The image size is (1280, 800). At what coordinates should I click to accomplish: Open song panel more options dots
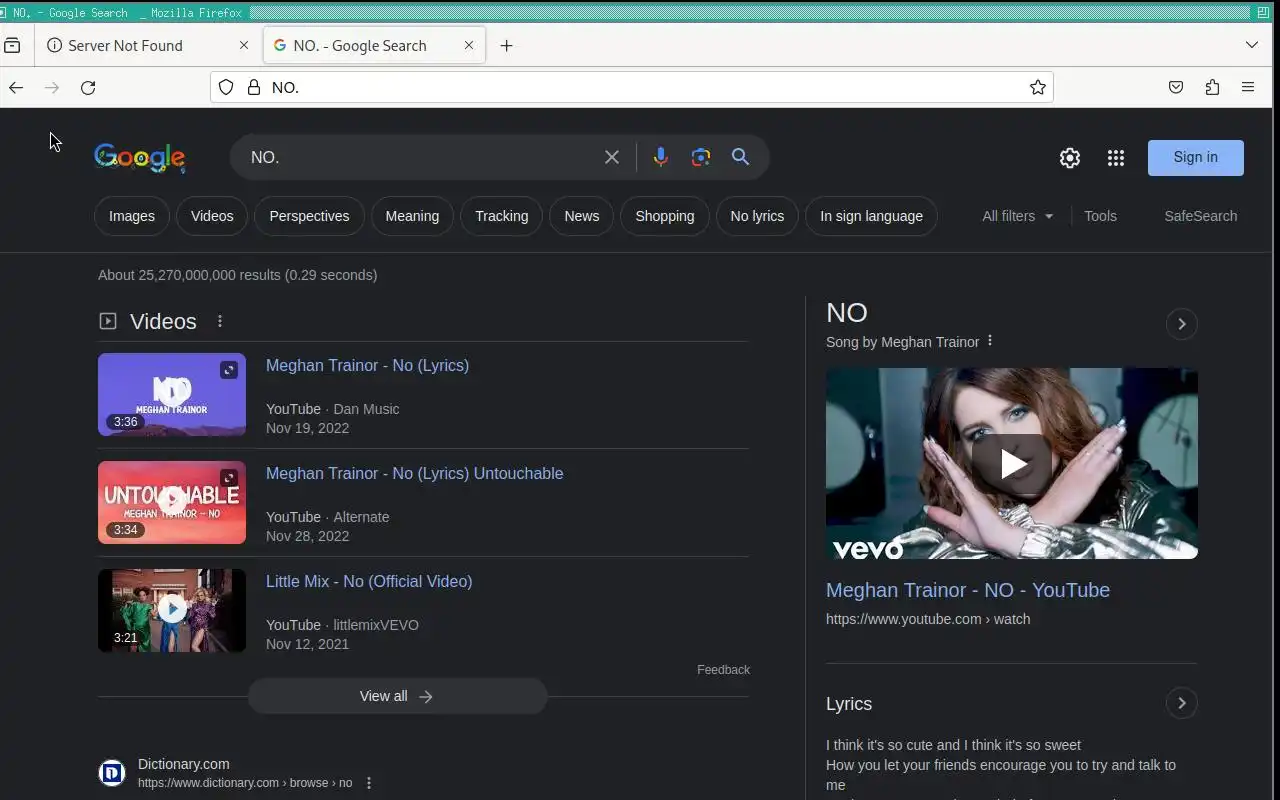(x=990, y=341)
